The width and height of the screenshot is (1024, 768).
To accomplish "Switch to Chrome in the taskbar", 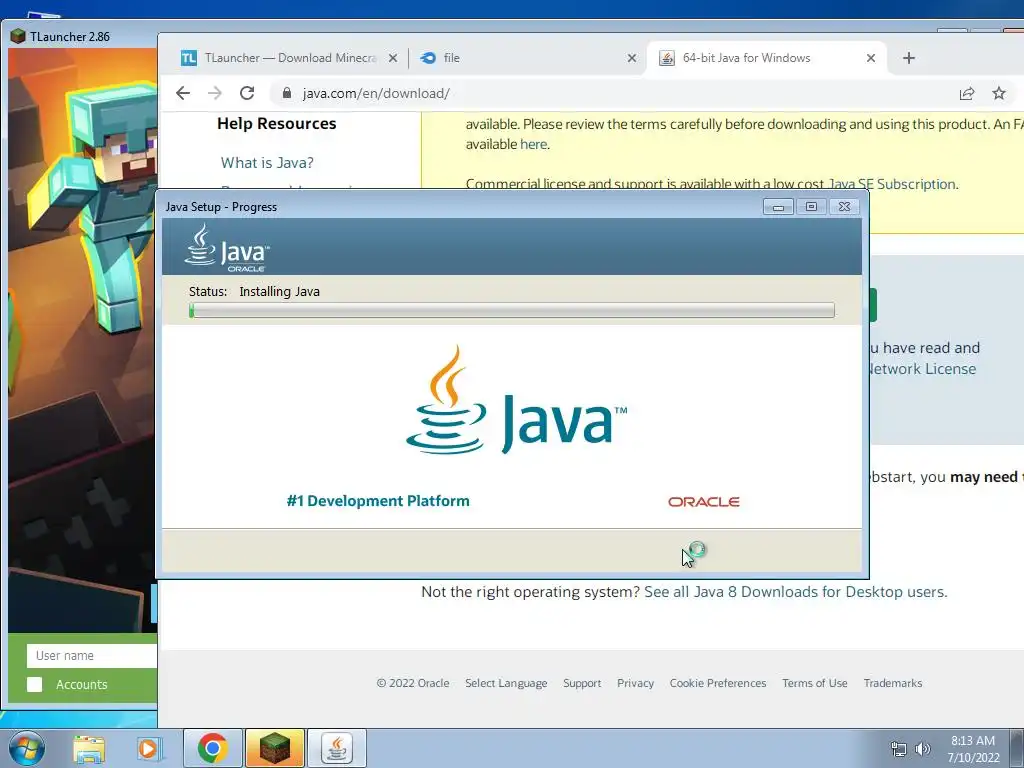I will 213,748.
